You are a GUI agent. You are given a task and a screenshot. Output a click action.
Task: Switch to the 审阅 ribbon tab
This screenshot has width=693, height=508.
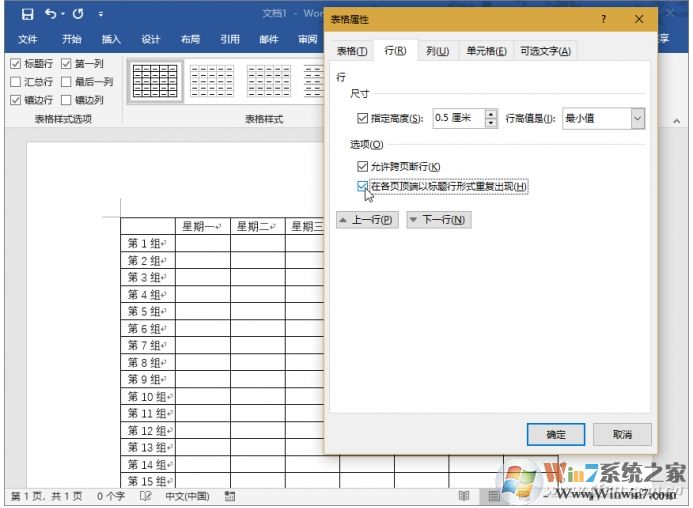tap(308, 39)
